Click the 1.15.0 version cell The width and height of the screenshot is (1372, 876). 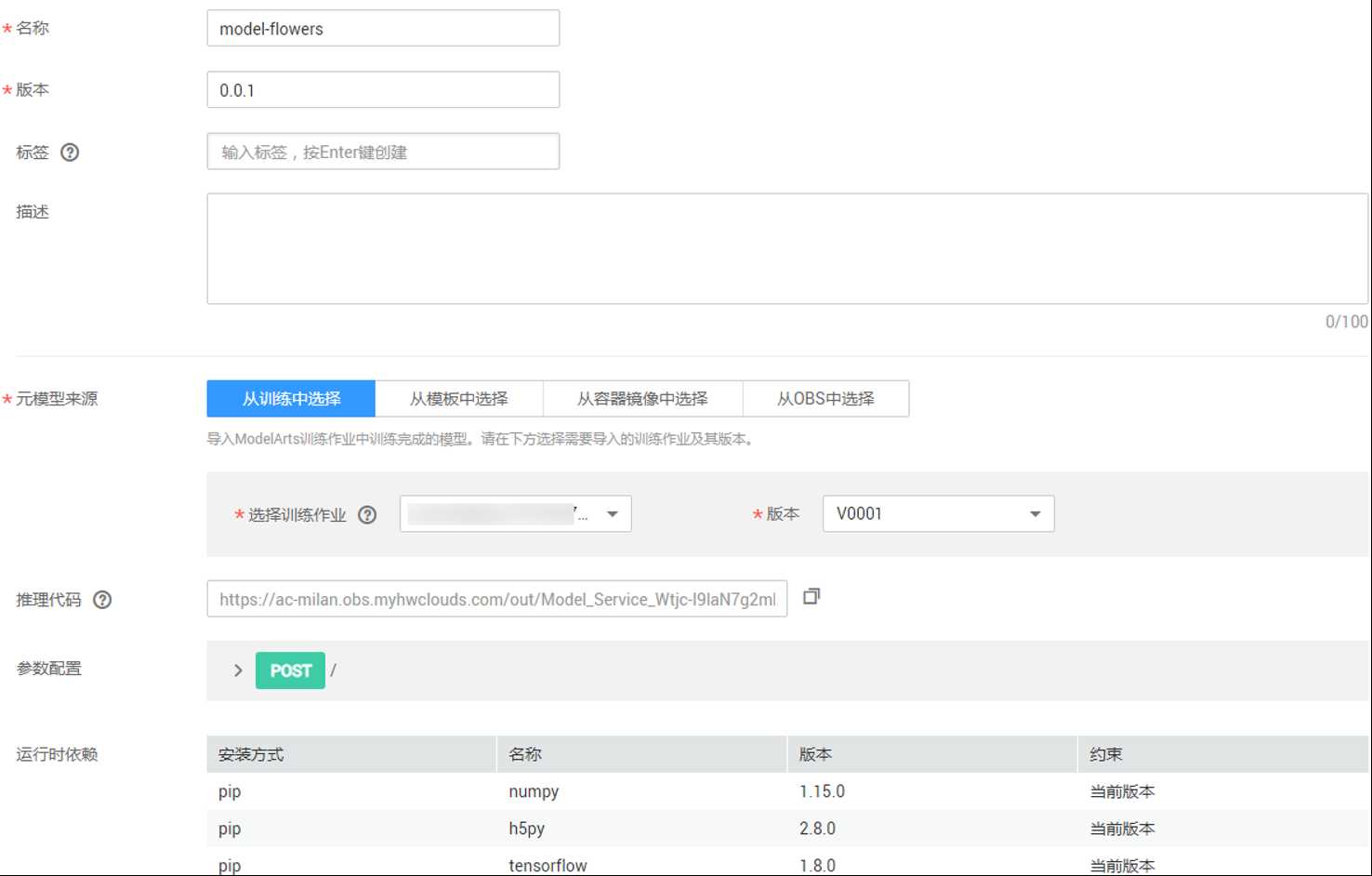[x=822, y=791]
